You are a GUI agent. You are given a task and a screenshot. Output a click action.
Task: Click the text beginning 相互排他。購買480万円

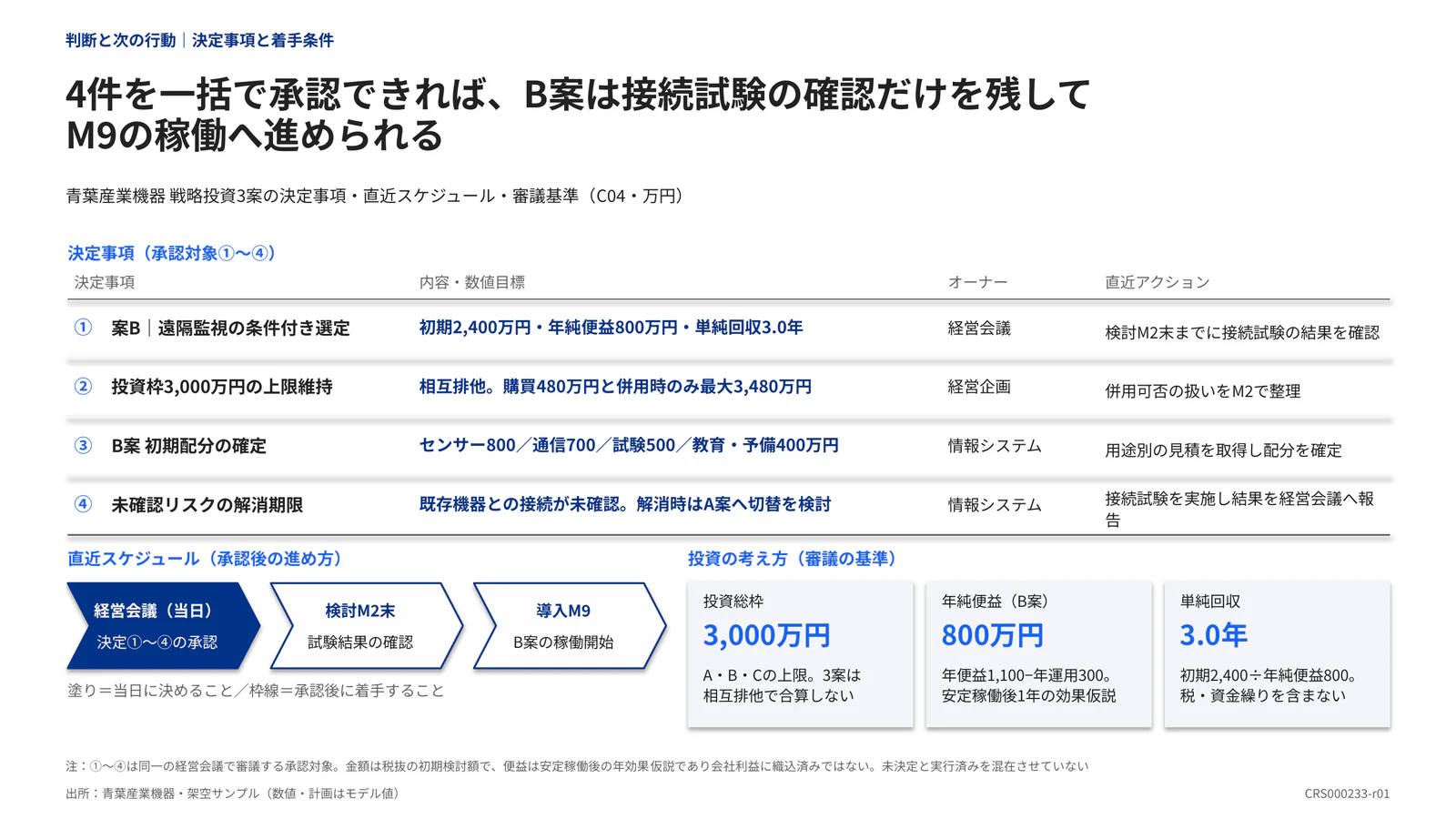[x=615, y=387]
